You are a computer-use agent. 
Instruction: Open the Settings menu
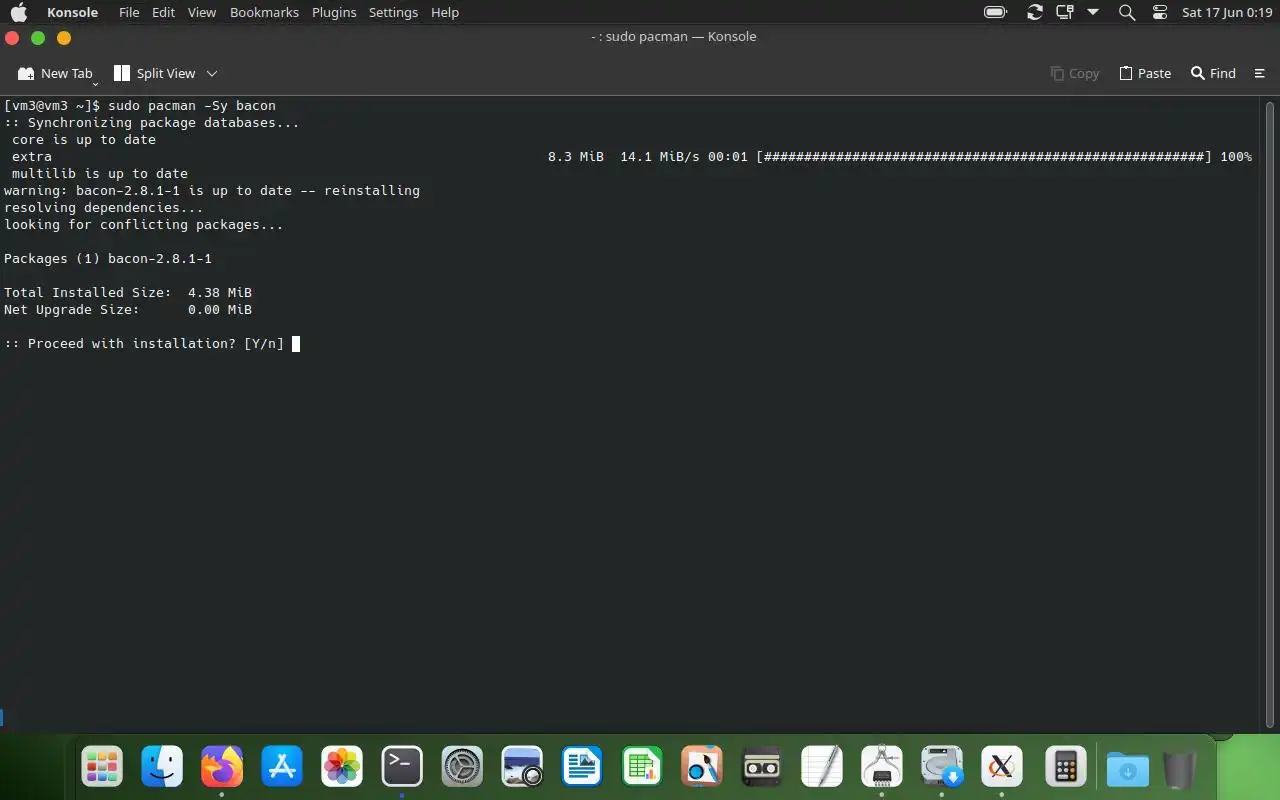pos(393,12)
